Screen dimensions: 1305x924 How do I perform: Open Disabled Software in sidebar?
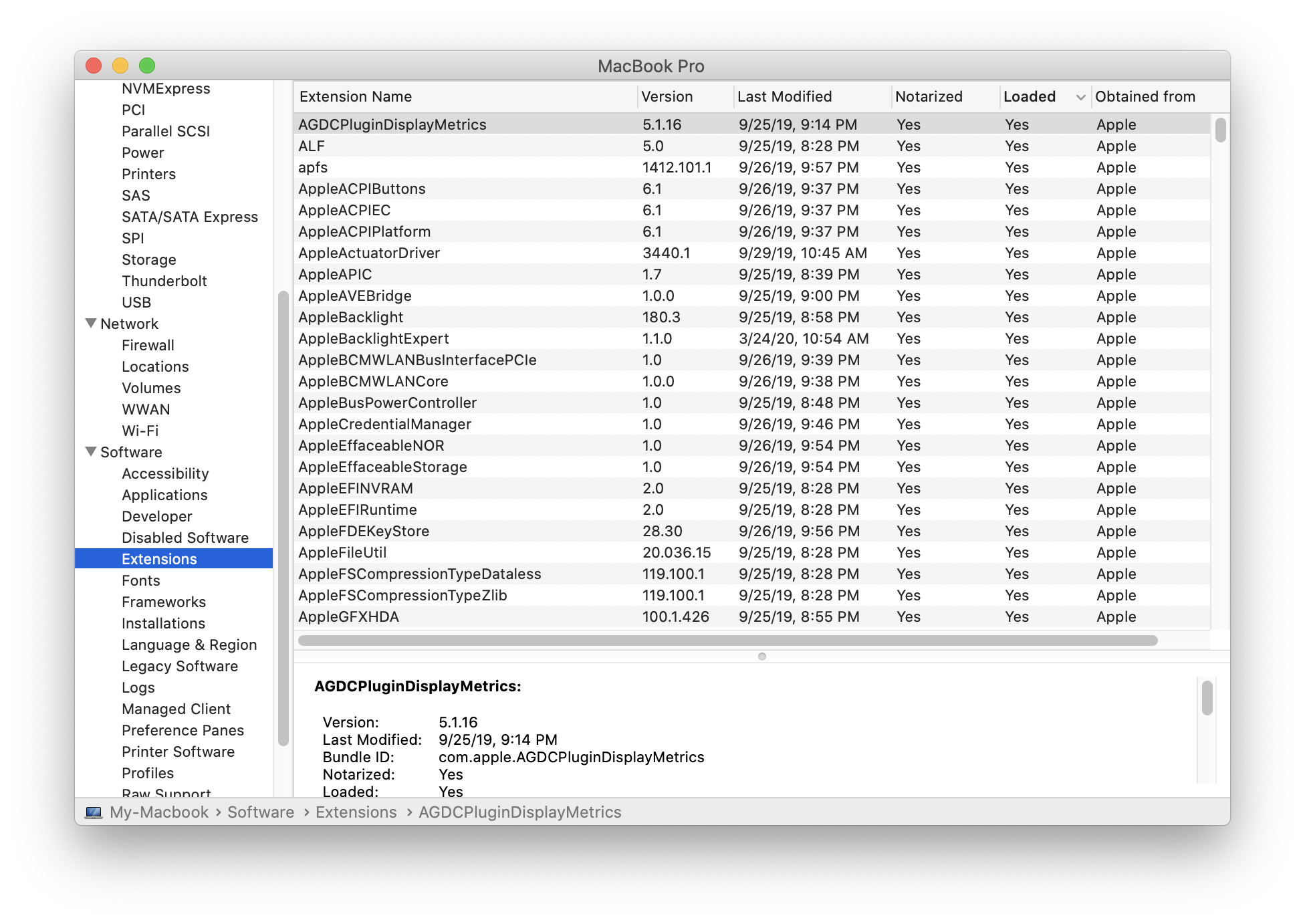[x=185, y=538]
